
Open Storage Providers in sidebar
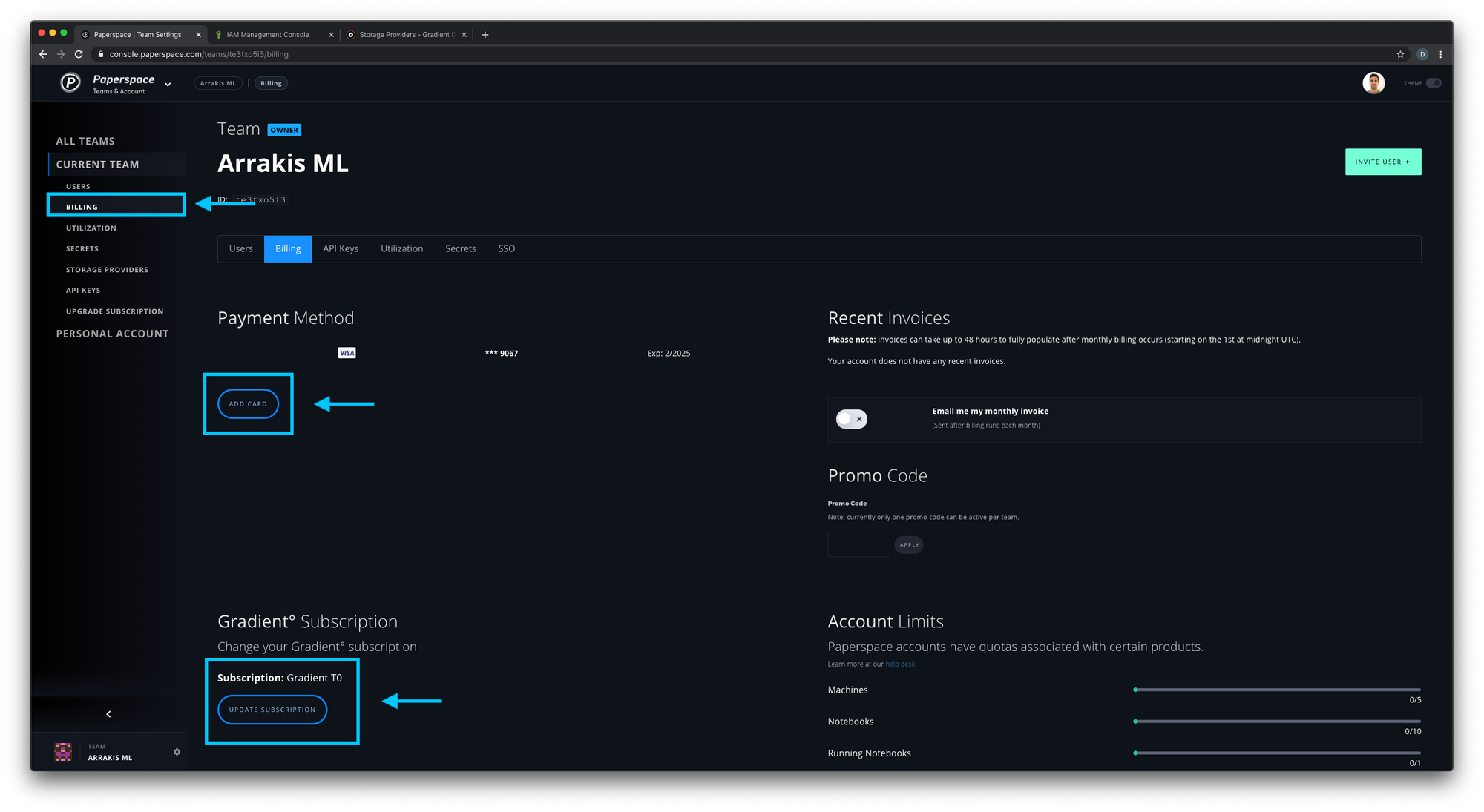[107, 270]
